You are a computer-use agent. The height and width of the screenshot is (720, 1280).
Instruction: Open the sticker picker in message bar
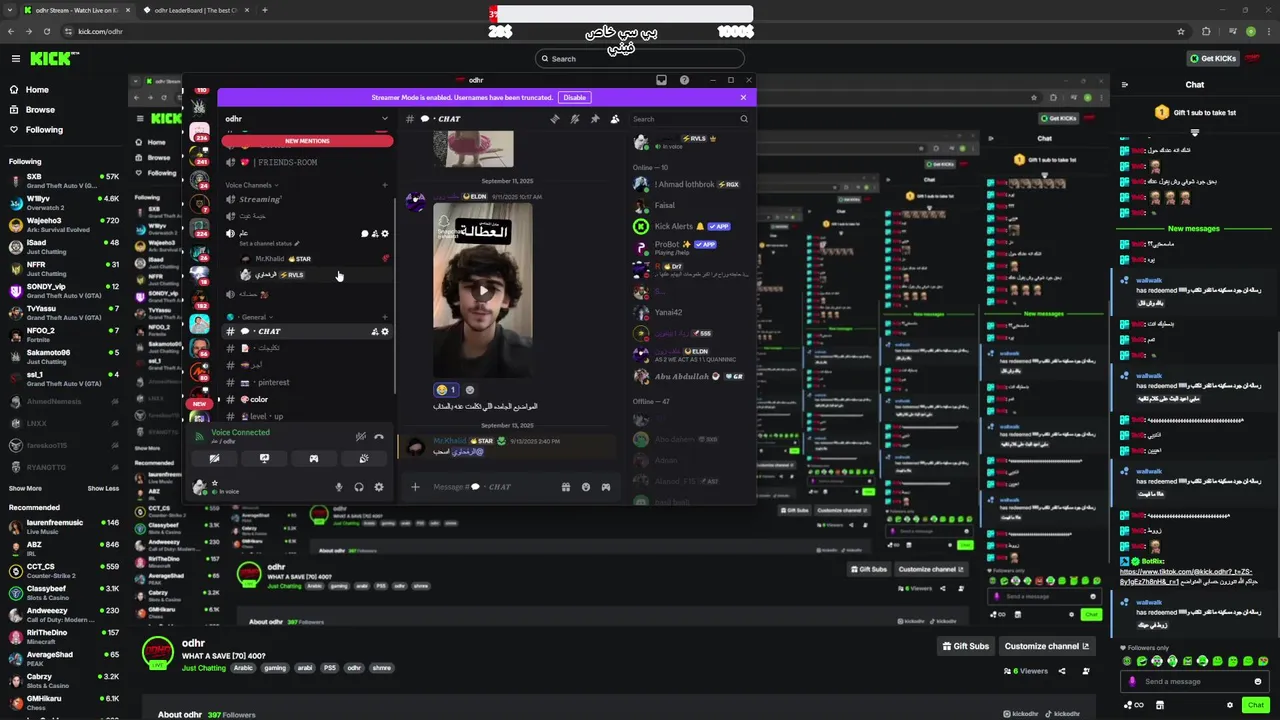tap(586, 487)
